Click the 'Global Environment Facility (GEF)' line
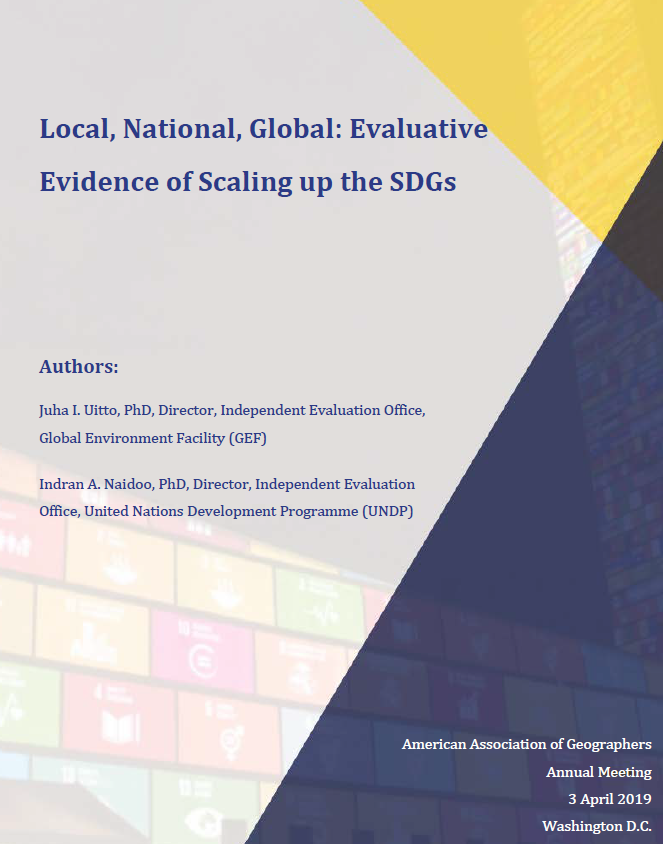 pos(153,438)
